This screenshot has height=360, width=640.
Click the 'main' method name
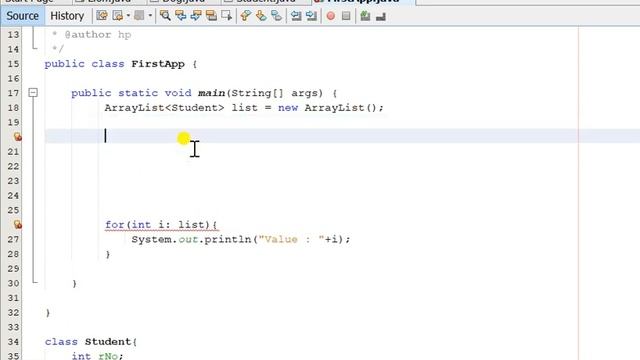coord(211,93)
